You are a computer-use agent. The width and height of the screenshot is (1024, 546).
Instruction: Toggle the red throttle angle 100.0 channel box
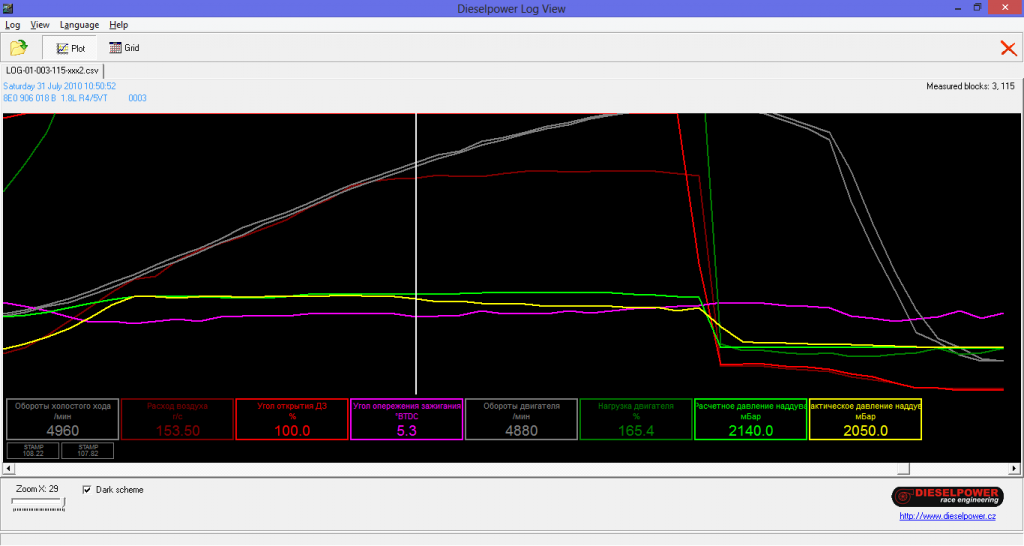292,419
